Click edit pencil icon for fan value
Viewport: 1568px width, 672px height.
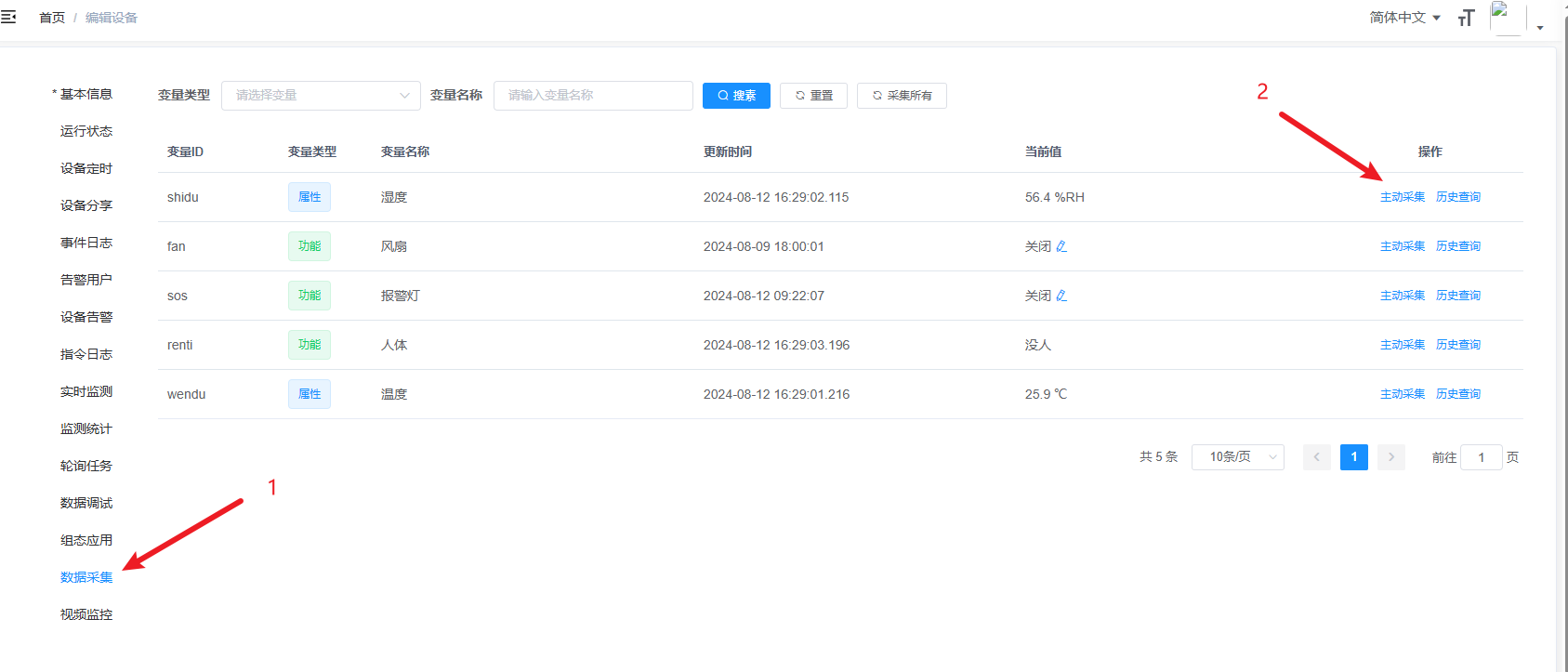[x=1061, y=246]
